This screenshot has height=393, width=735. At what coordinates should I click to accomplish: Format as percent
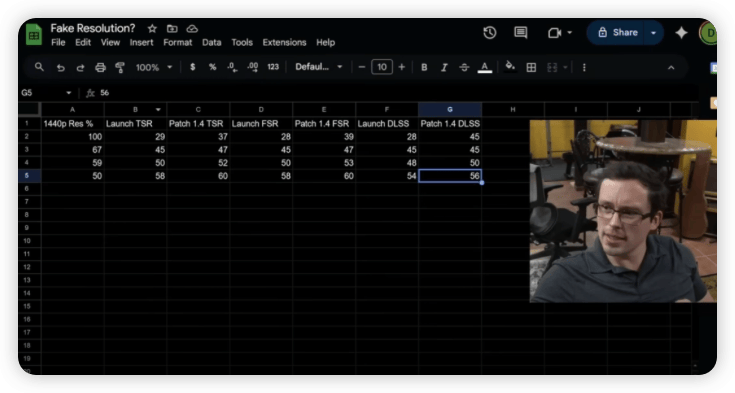point(212,67)
